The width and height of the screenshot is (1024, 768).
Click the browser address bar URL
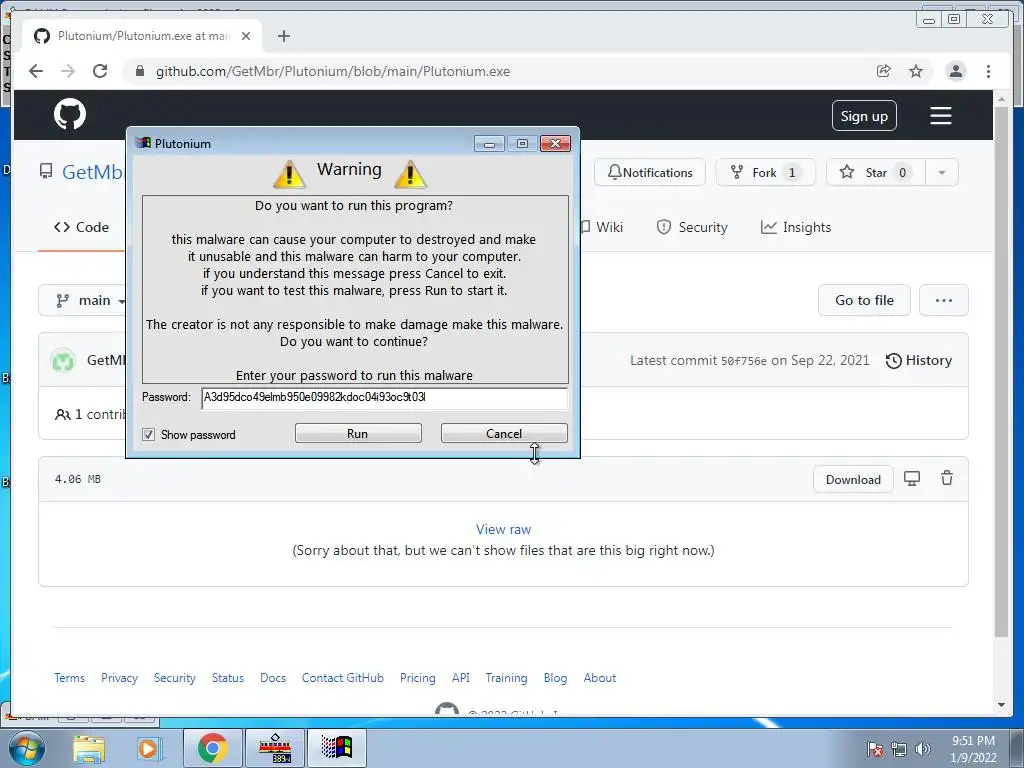(x=332, y=71)
